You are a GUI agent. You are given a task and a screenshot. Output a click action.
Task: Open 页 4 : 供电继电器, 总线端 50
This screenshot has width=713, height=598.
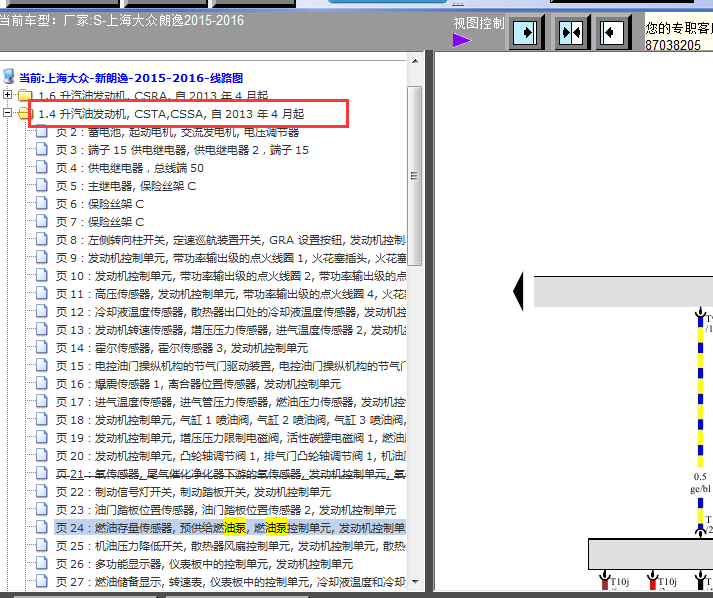[x=130, y=168]
